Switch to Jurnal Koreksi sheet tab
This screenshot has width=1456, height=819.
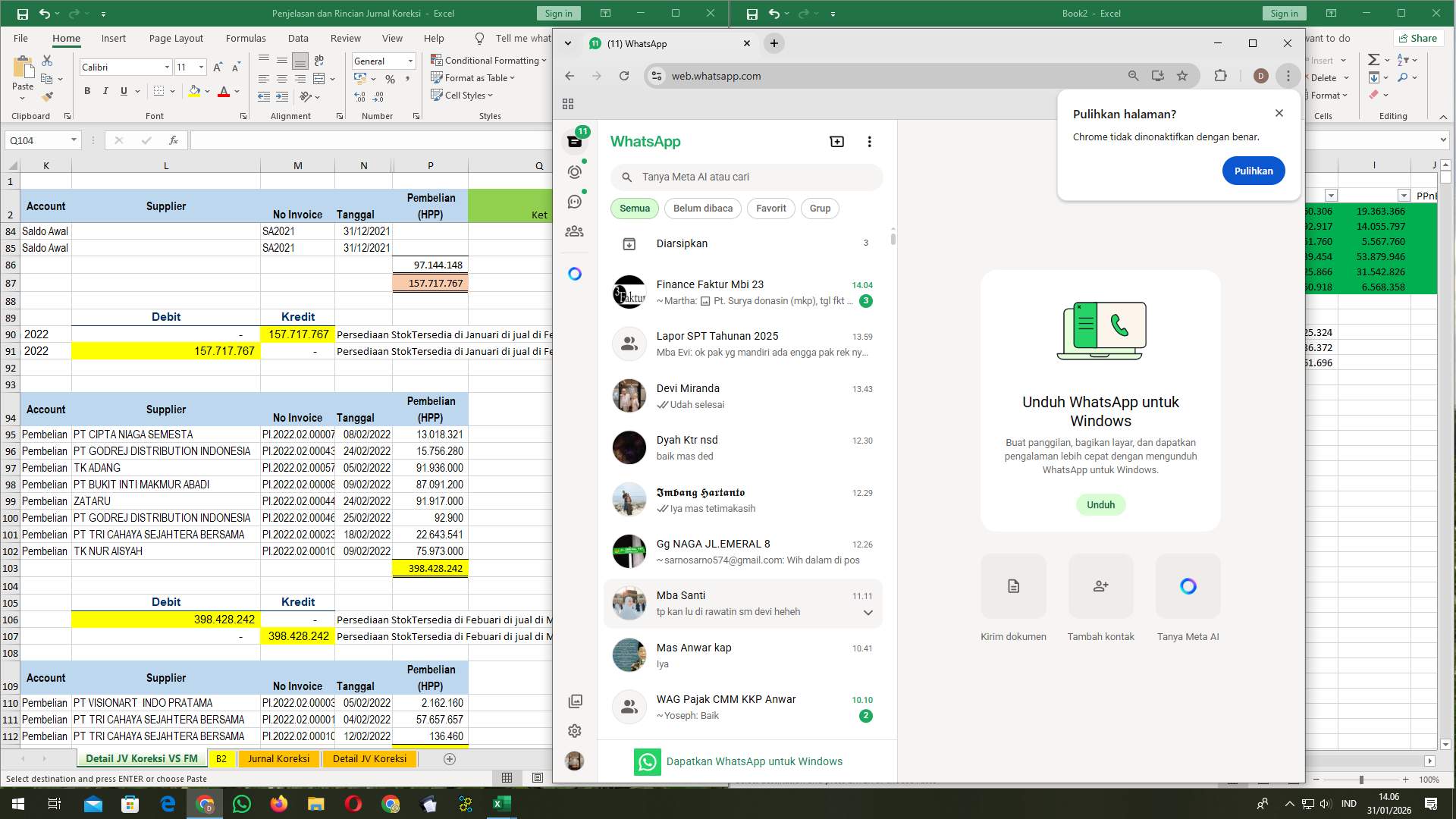(x=278, y=758)
